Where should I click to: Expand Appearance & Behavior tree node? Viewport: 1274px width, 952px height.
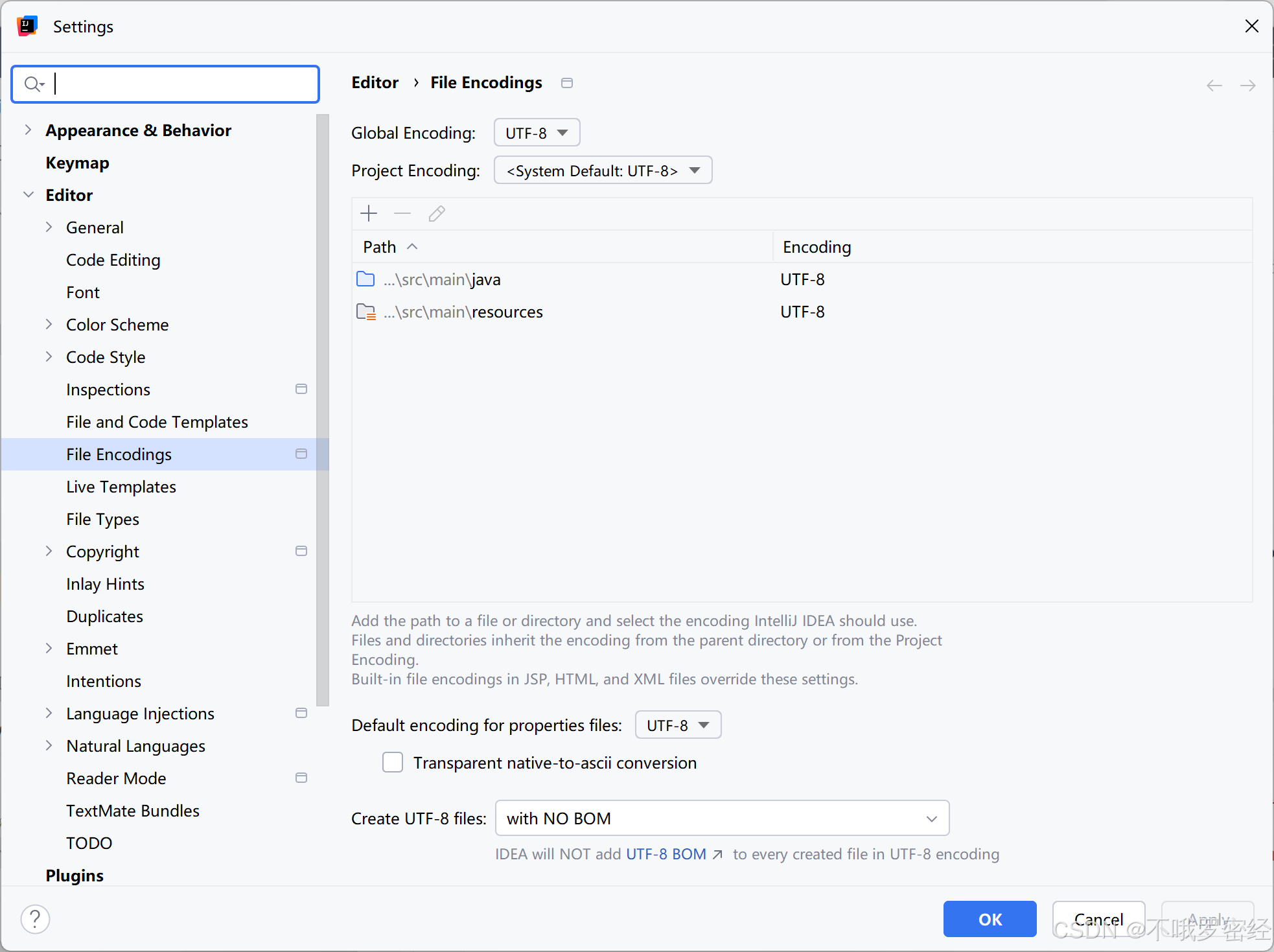(28, 130)
